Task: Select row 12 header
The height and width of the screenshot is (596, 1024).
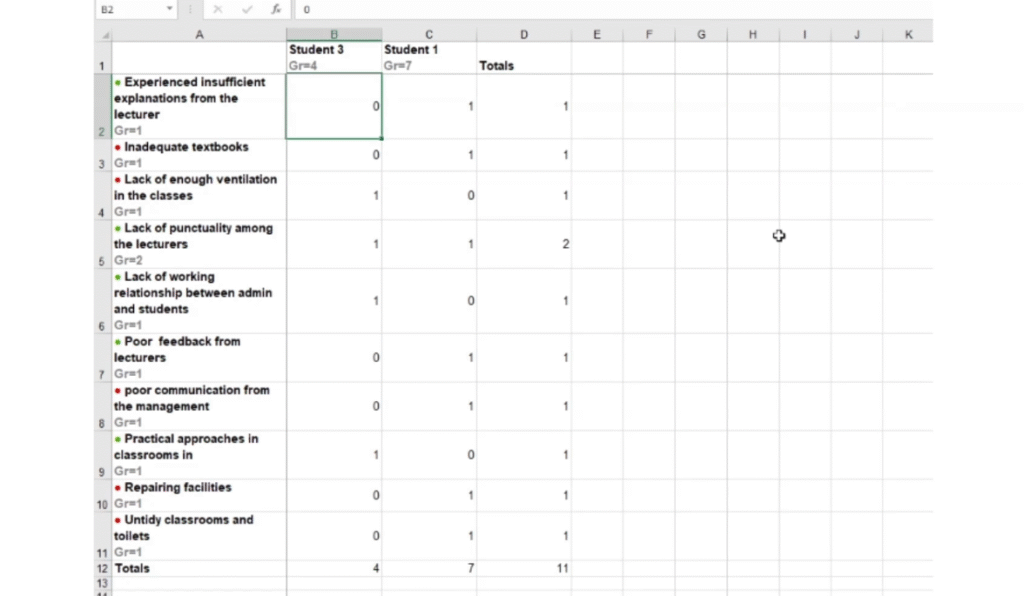Action: click(103, 568)
